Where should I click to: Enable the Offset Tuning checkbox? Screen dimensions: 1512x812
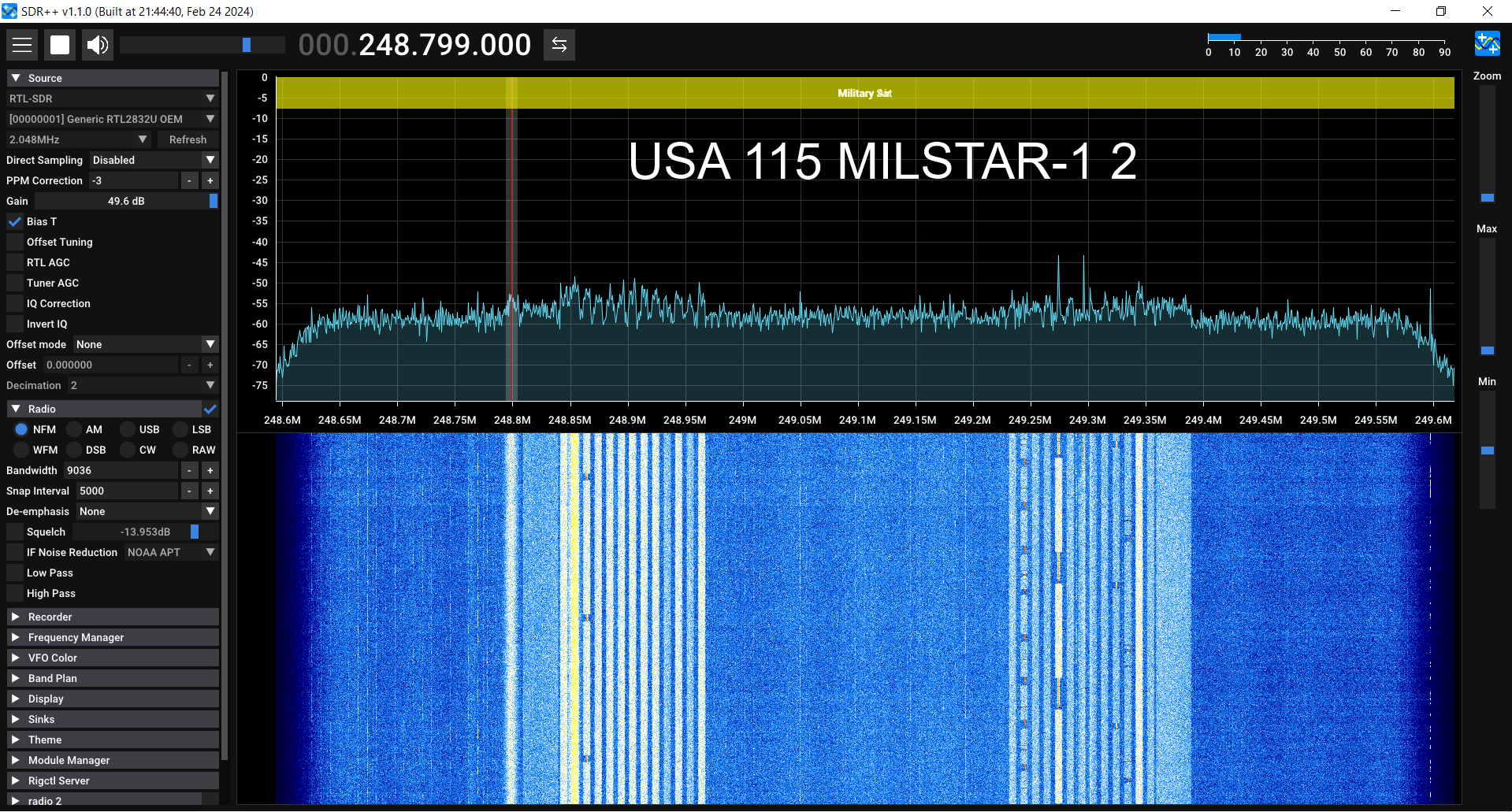15,242
